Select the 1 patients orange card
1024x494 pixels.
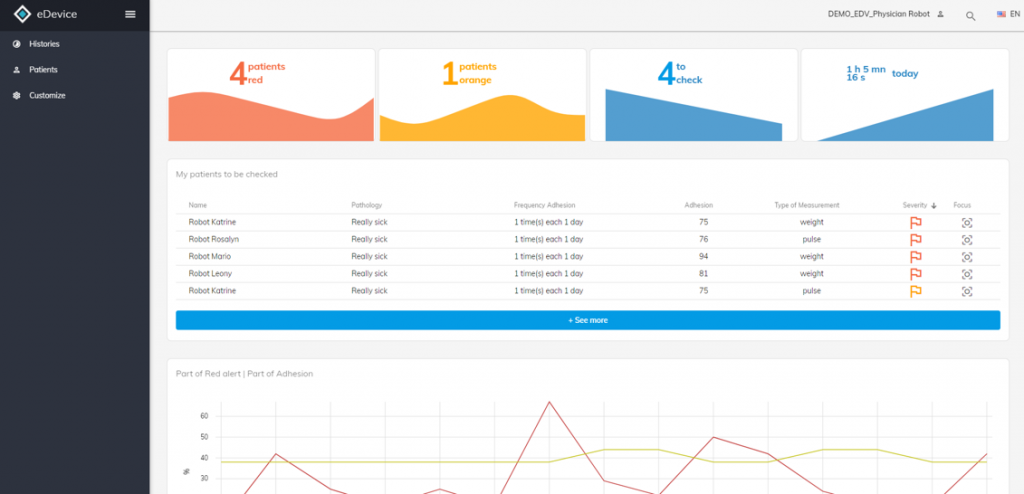tap(482, 95)
